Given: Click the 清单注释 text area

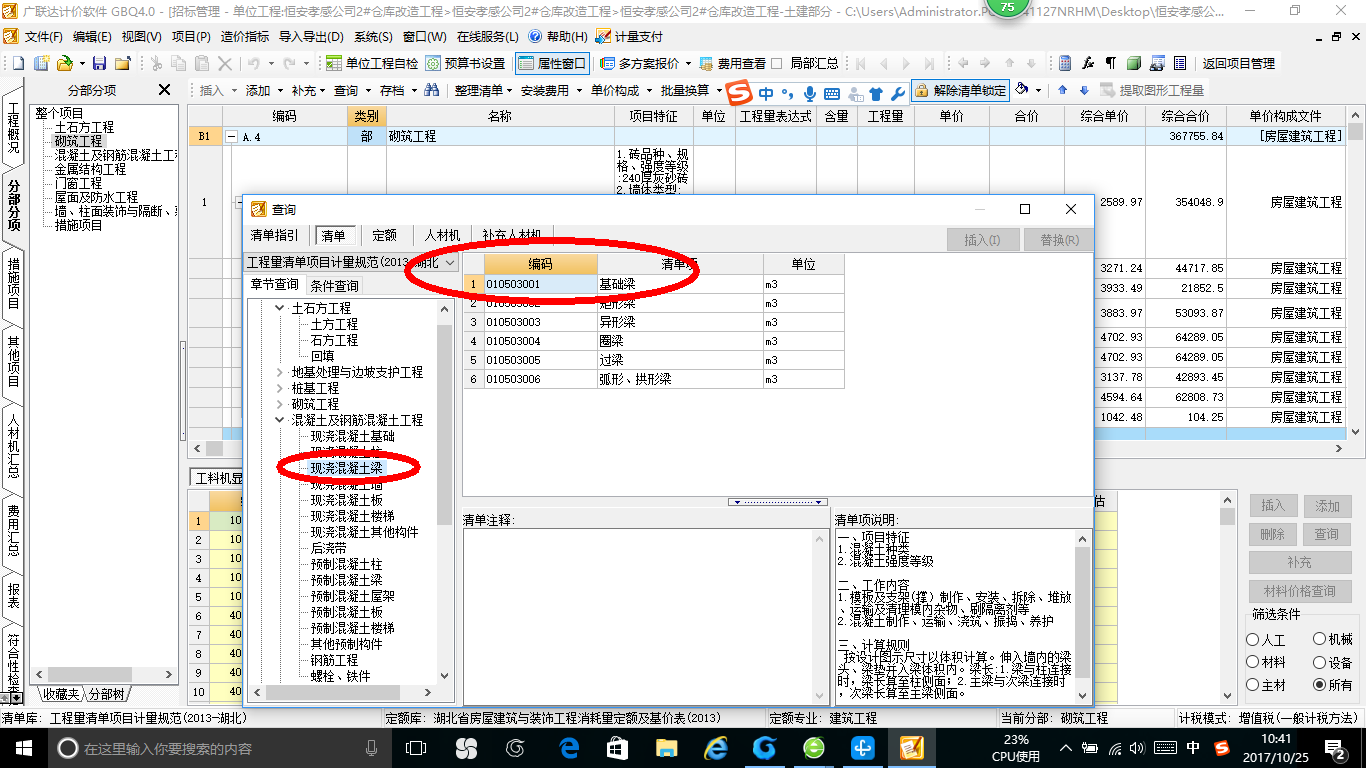Looking at the screenshot, I should coord(646,616).
